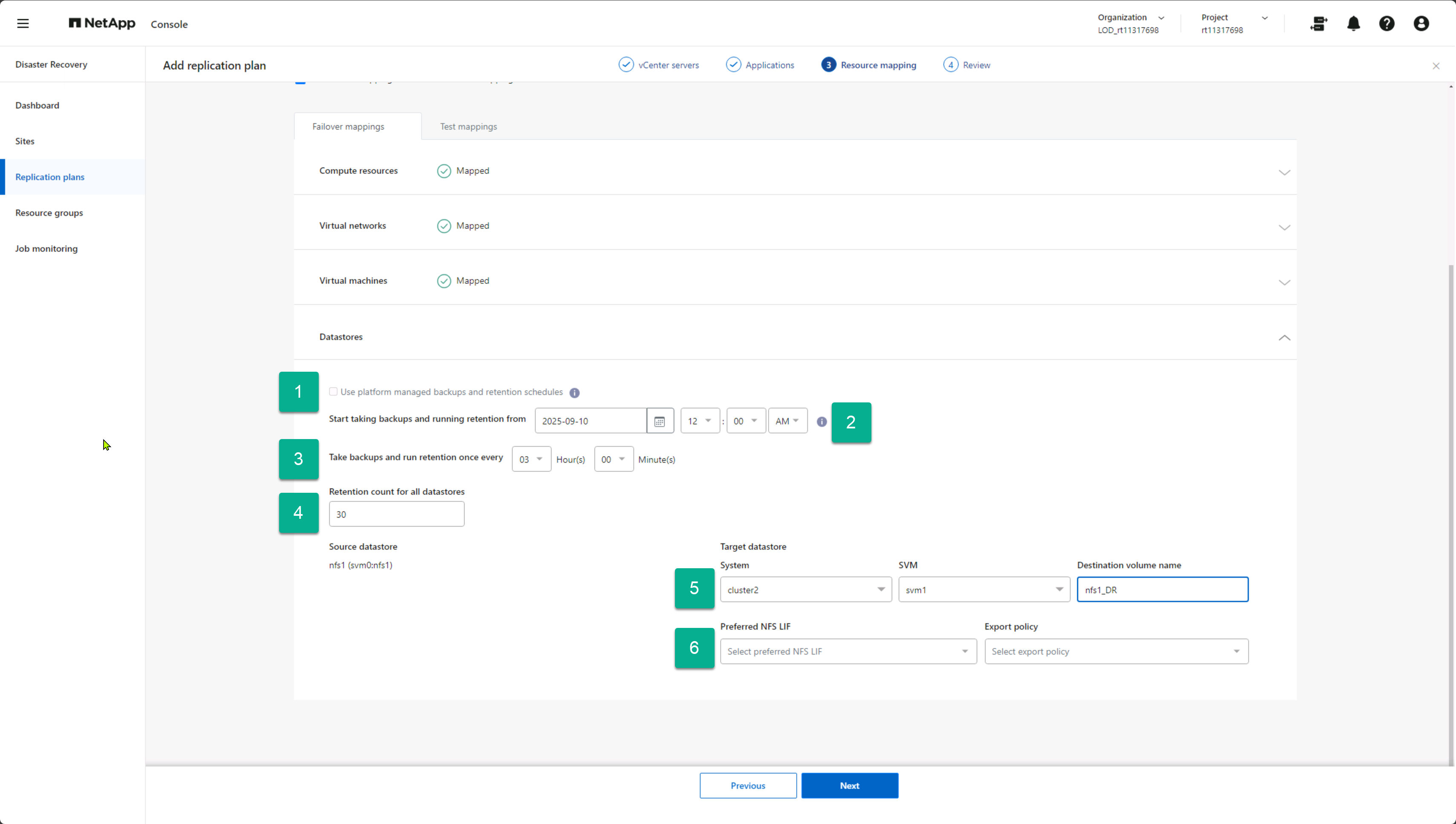Open the System cluster2 dropdown

805,590
